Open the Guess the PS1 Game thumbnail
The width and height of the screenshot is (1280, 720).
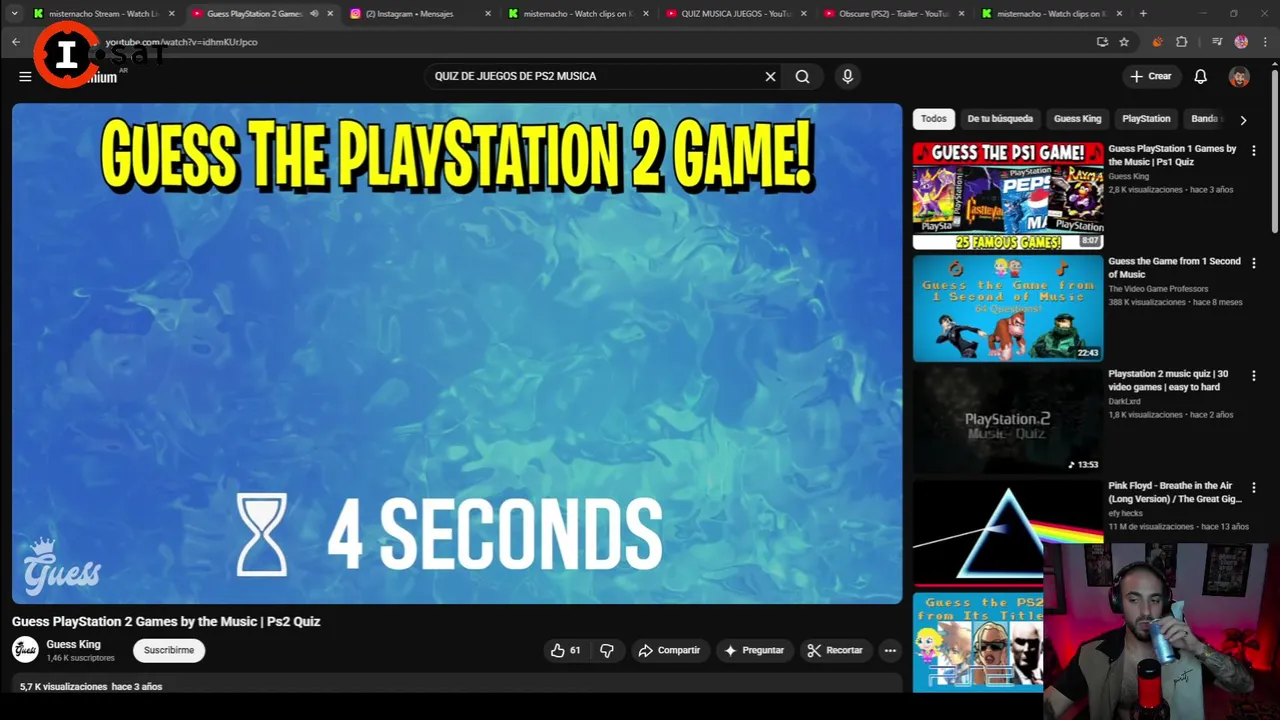coord(1008,195)
